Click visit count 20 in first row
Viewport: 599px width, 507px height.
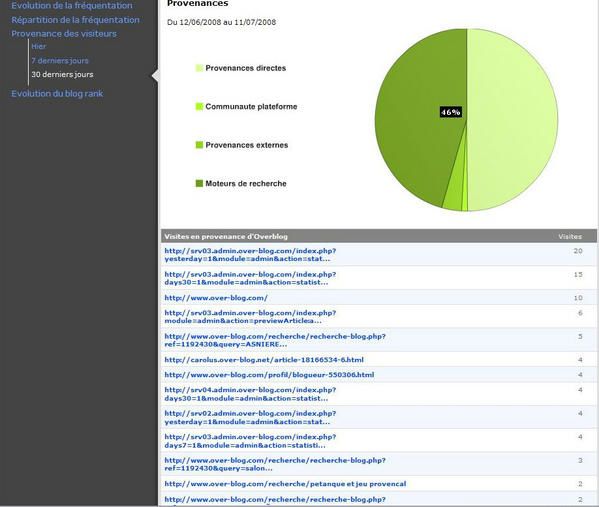pos(578,251)
